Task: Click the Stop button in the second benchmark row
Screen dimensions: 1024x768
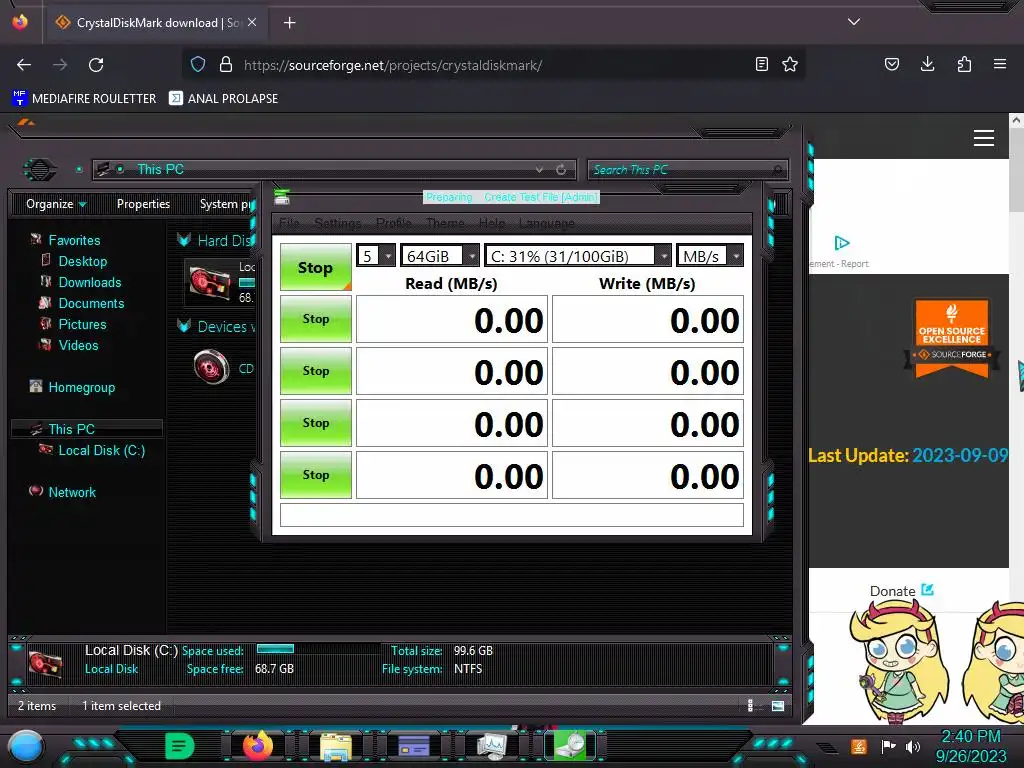Action: [315, 371]
